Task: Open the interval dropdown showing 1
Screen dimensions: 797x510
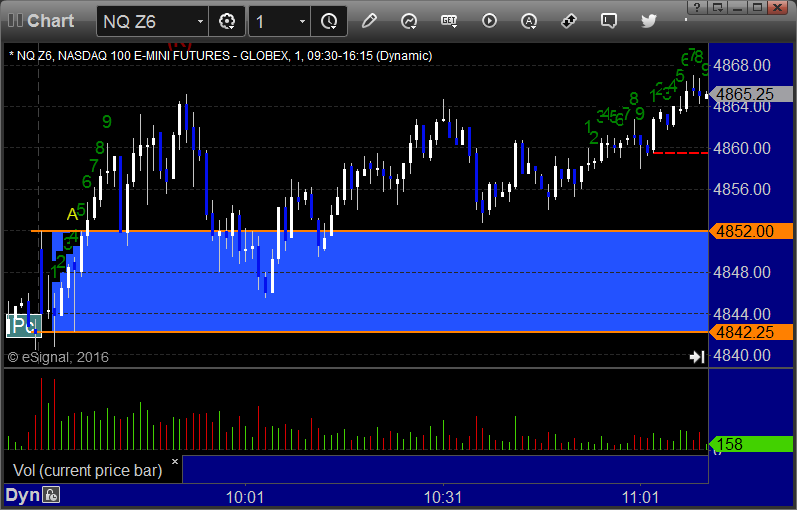Action: [302, 21]
